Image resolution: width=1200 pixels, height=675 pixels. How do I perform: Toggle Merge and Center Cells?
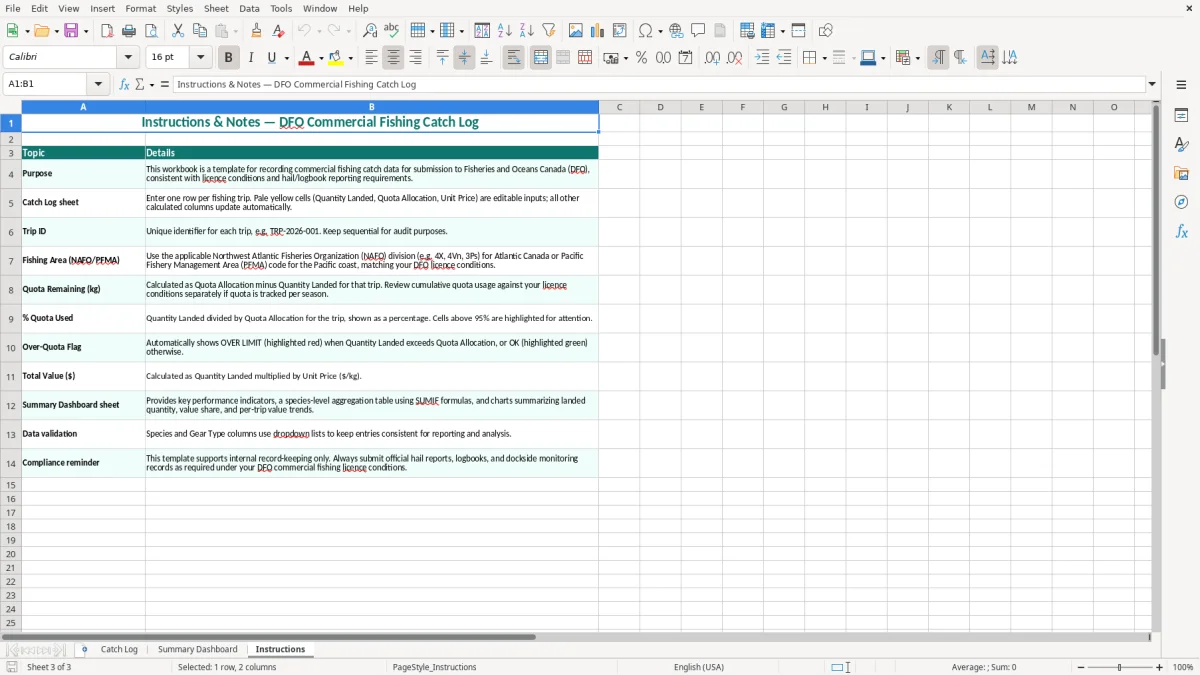click(541, 58)
